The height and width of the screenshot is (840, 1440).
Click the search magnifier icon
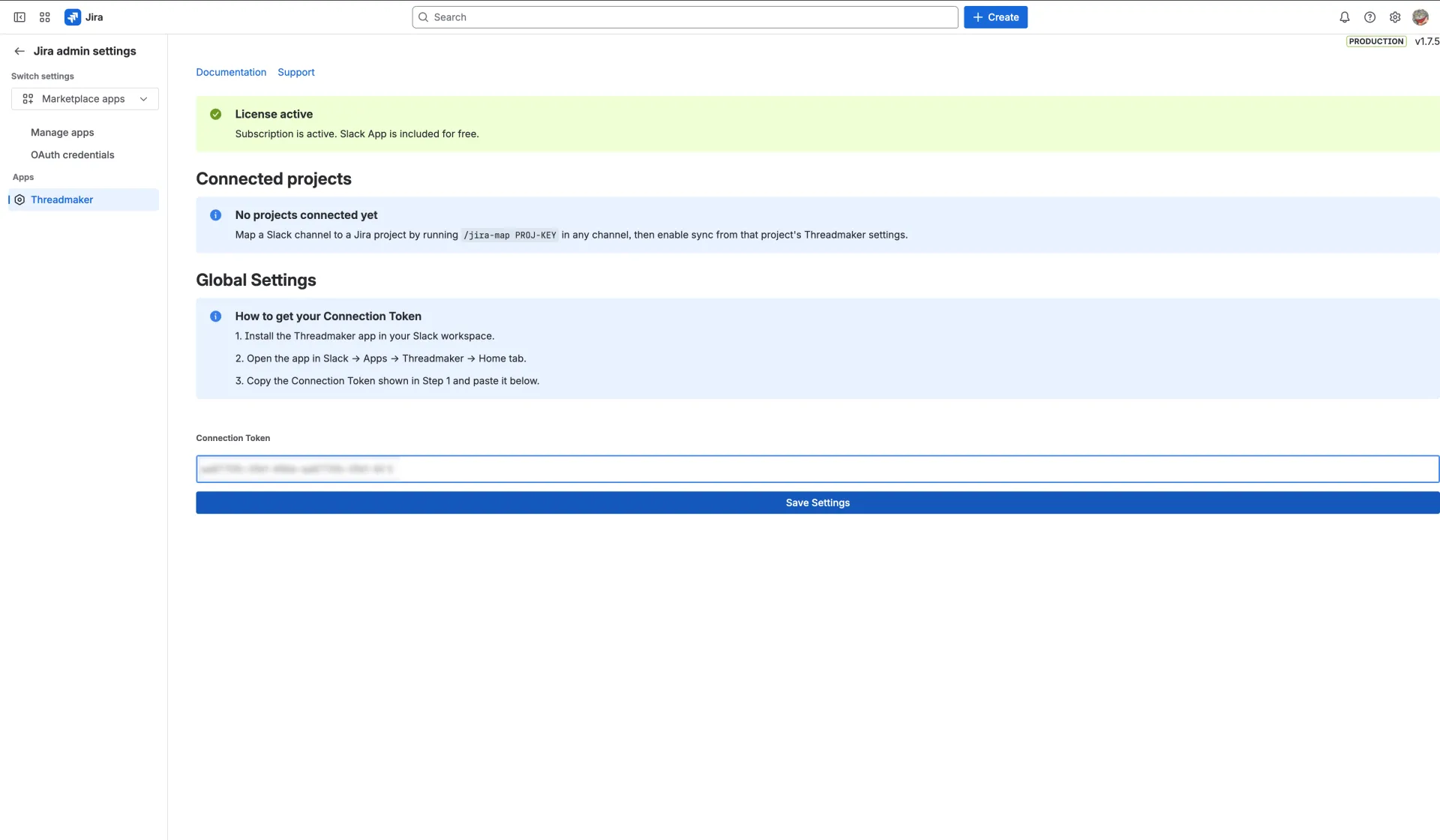423,17
